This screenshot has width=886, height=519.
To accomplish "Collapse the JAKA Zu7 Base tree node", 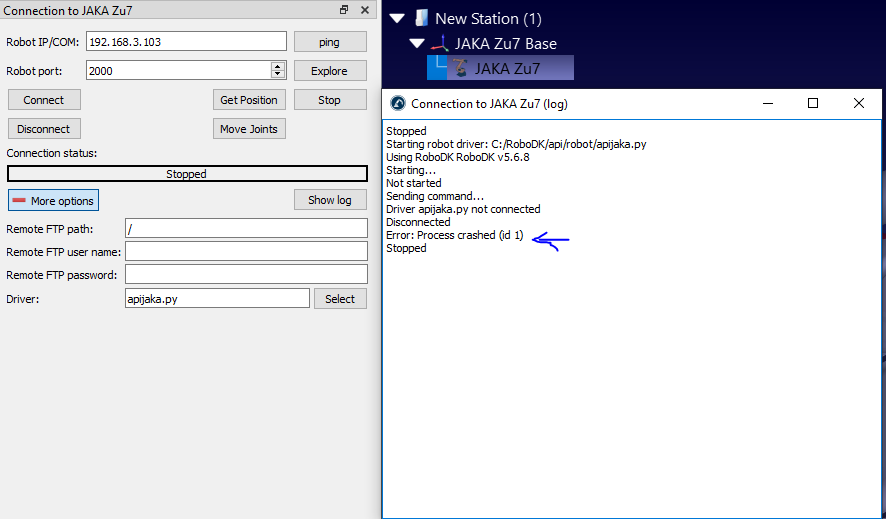I will (417, 44).
